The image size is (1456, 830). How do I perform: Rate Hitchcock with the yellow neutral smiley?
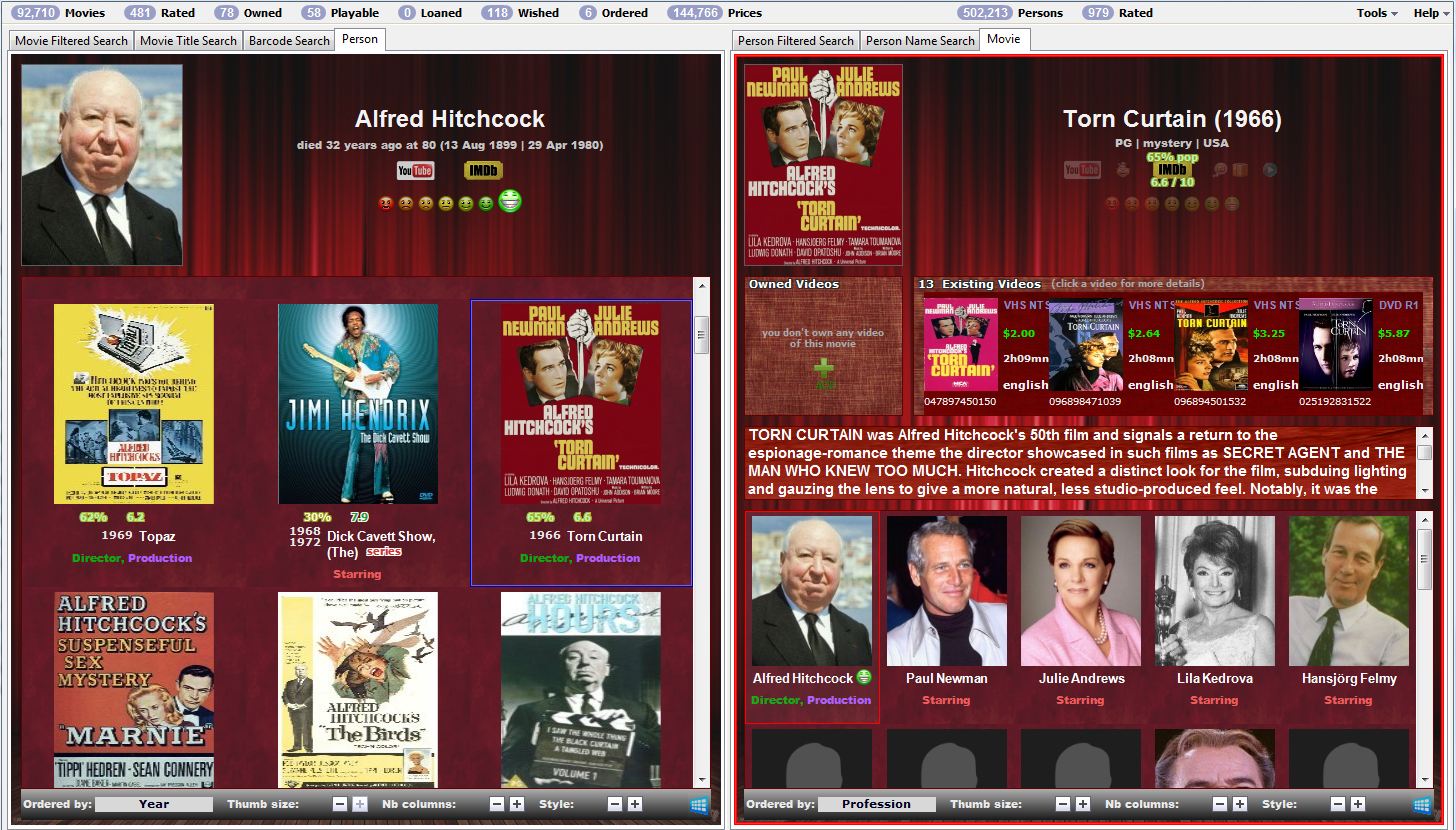pyautogui.click(x=445, y=204)
